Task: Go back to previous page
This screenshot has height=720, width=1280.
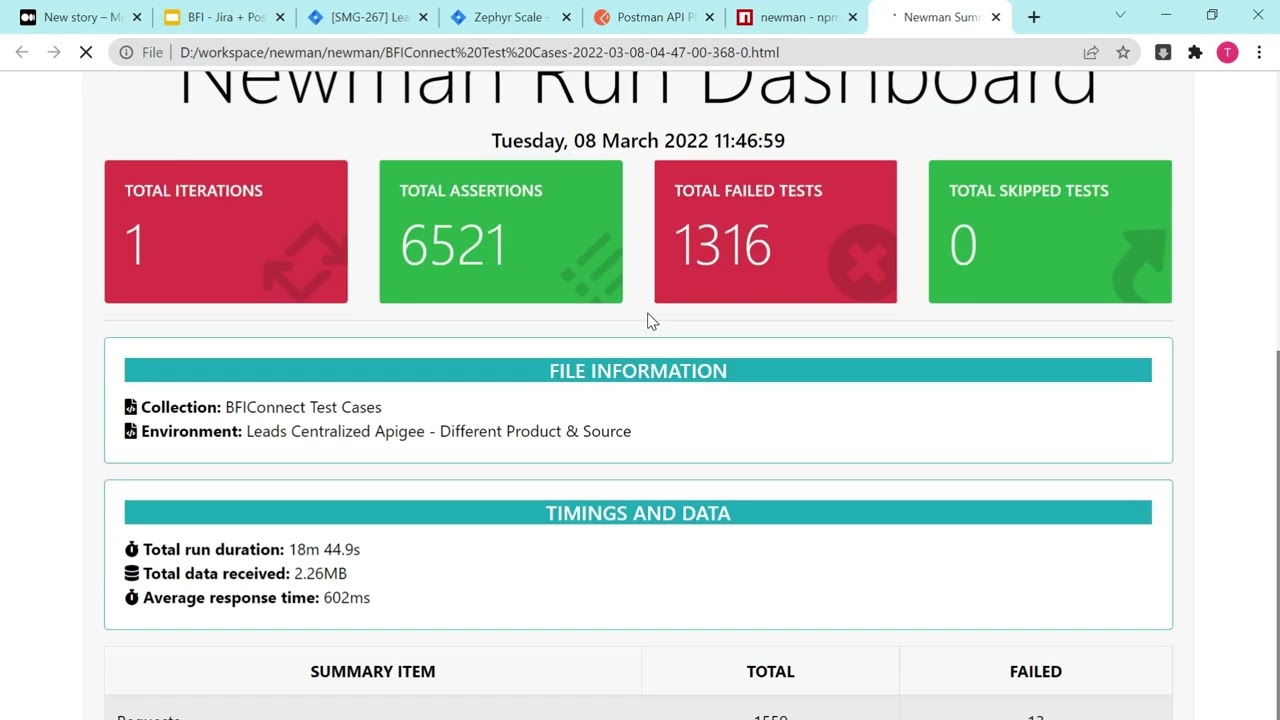Action: coord(22,52)
